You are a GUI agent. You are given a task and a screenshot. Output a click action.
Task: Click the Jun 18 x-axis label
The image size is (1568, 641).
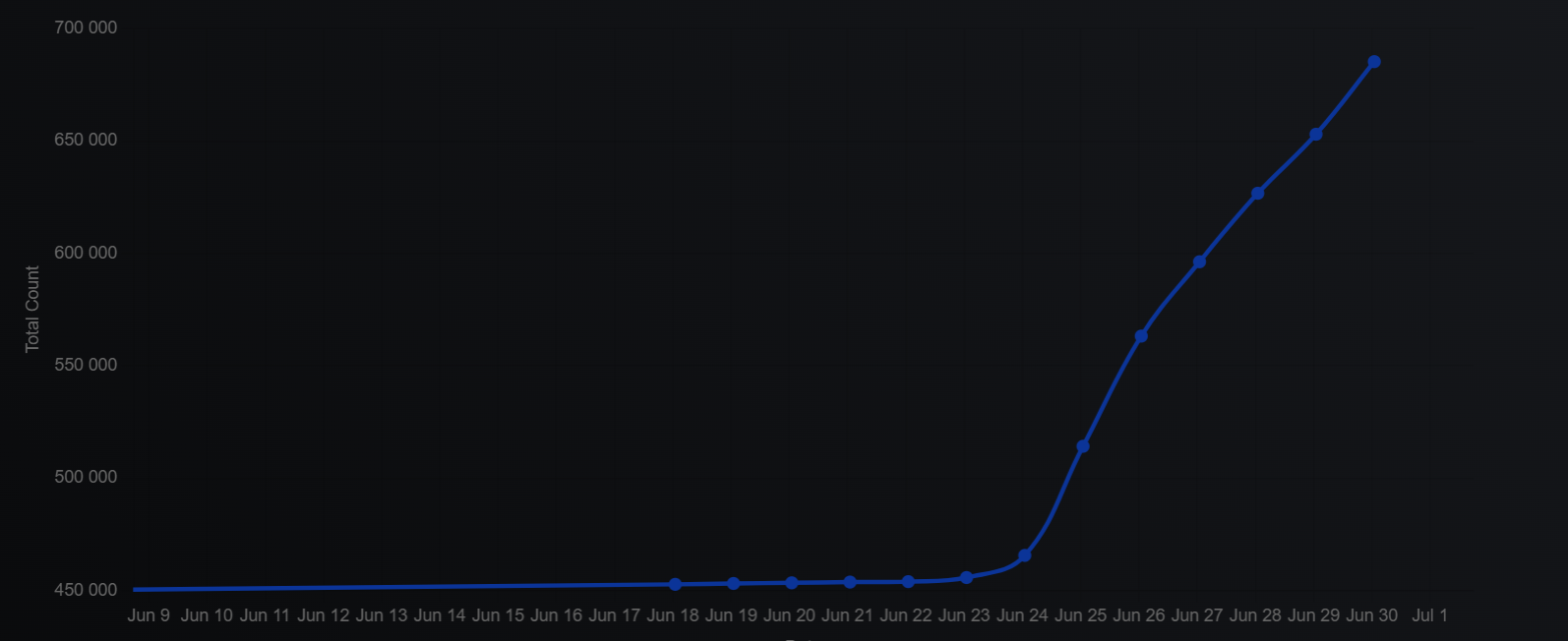(x=673, y=615)
